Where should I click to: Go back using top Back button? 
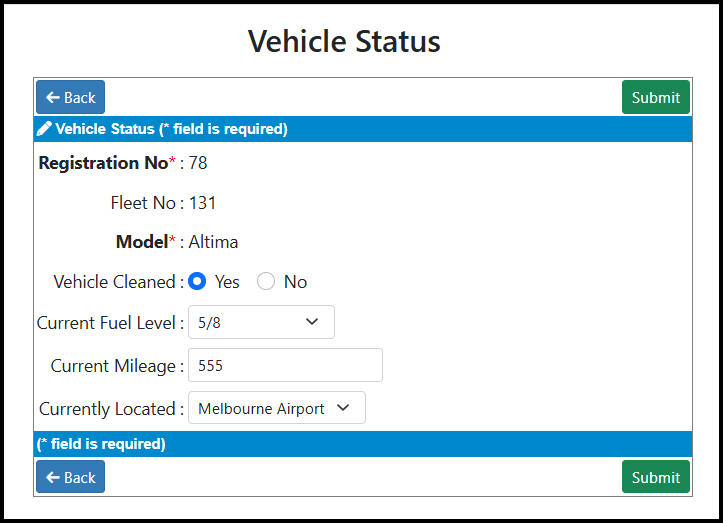click(x=71, y=97)
